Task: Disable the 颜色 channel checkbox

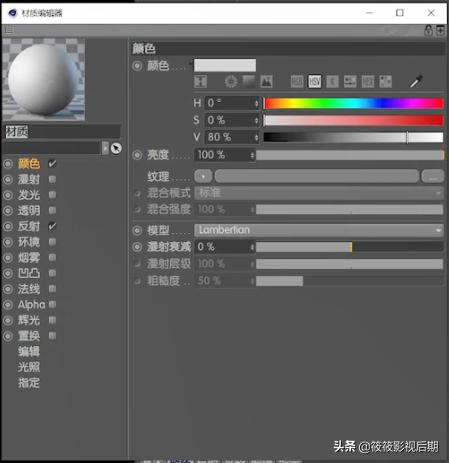Action: pyautogui.click(x=52, y=164)
